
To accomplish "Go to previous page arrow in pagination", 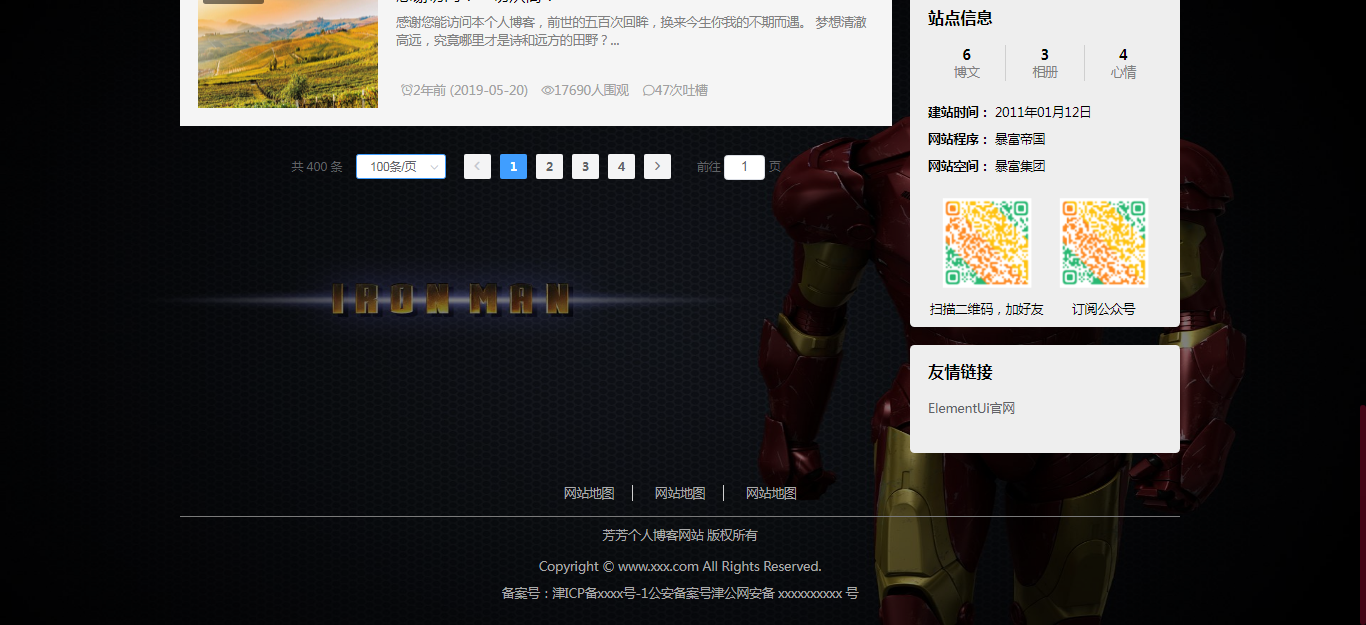I will (477, 167).
